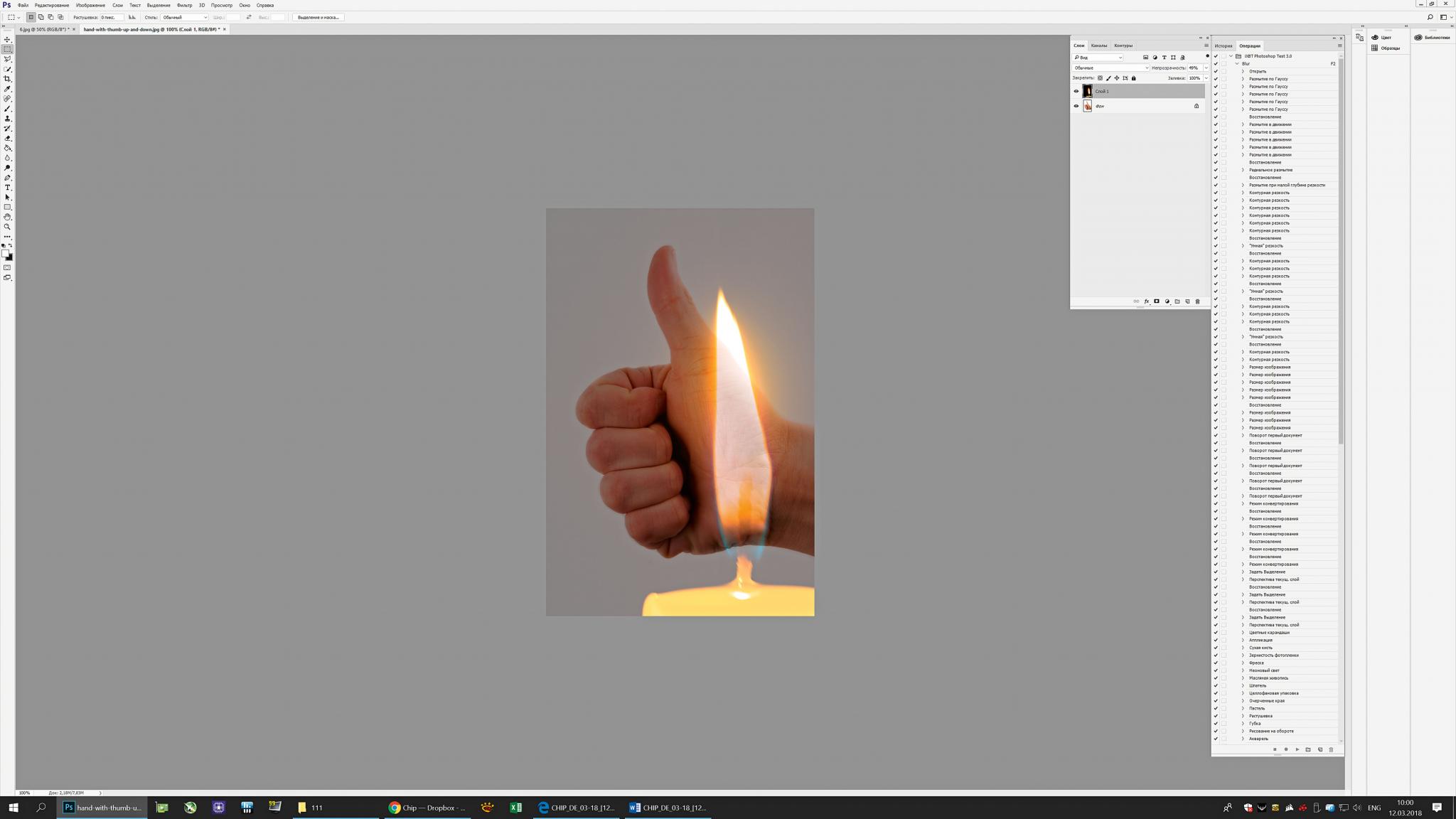Click the delete layer trash icon
This screenshot has width=1456, height=819.
(1197, 301)
